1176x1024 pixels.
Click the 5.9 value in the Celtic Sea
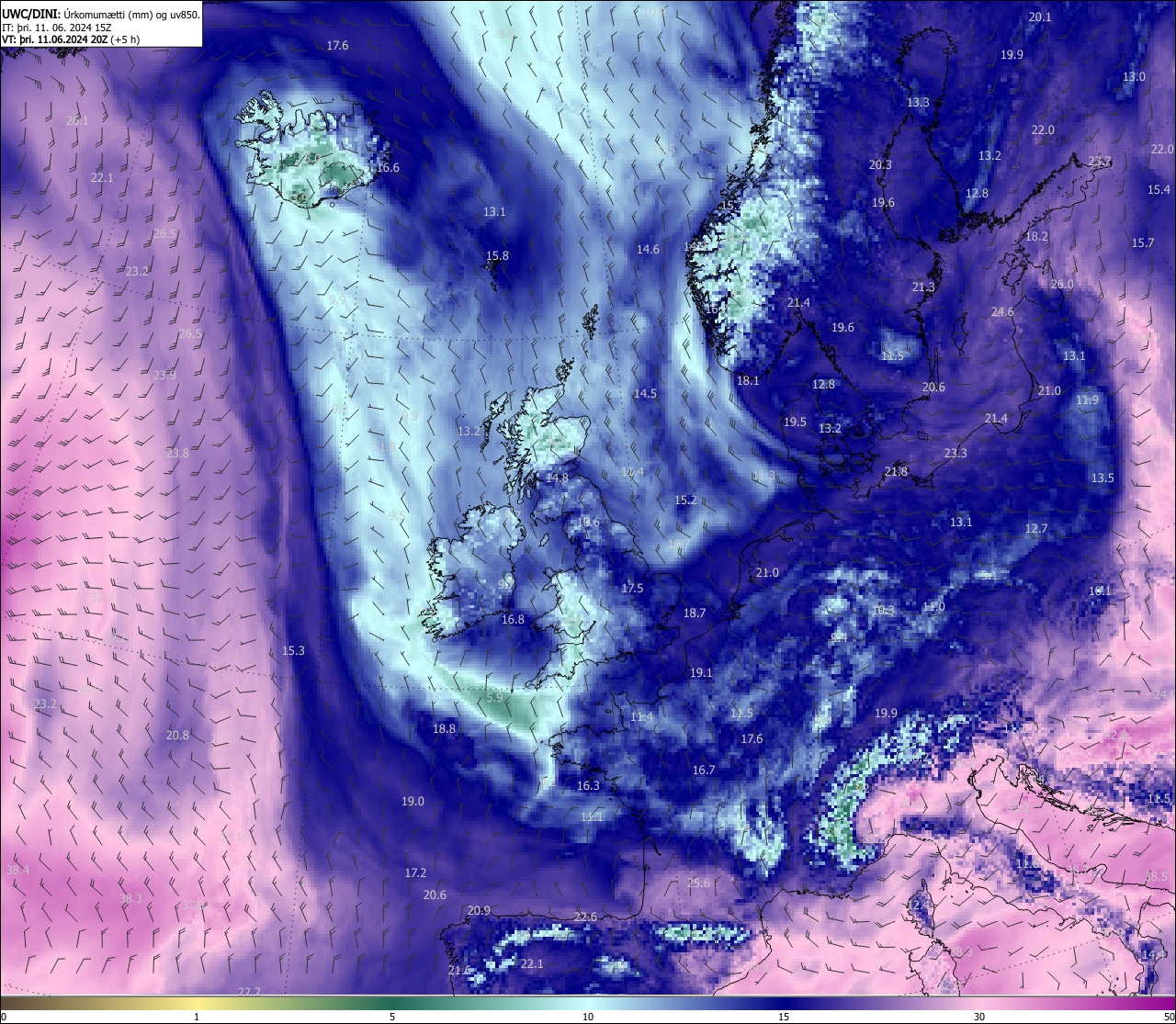coord(494,698)
